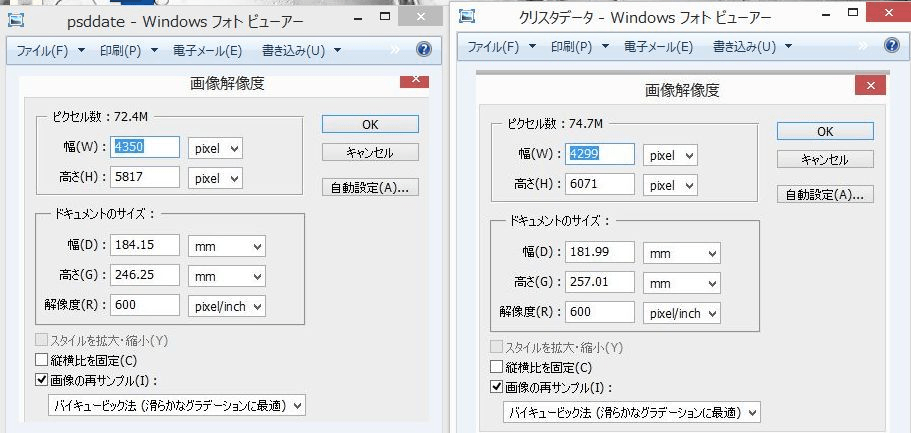
Task: Click height field showing 5817
Action: click(x=145, y=177)
